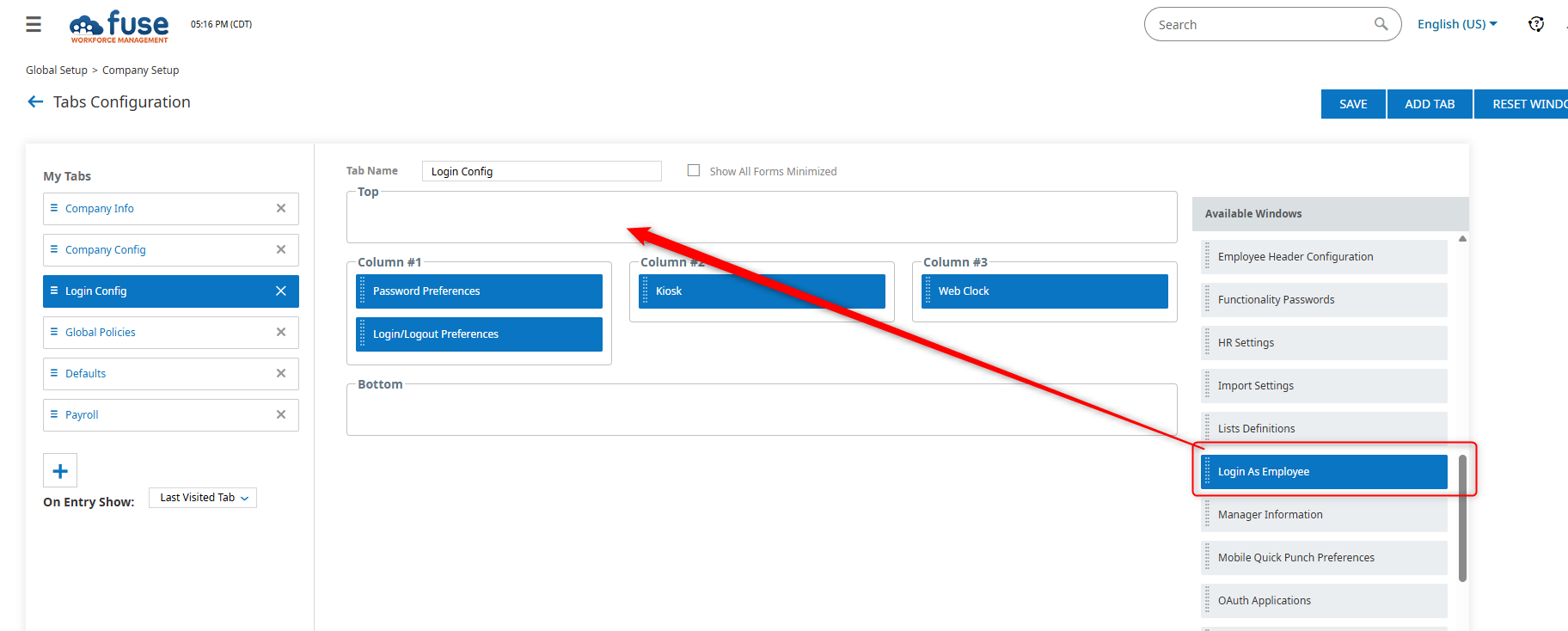This screenshot has height=631, width=1568.
Task: Click the ADD TAB button
Action: coord(1429,104)
